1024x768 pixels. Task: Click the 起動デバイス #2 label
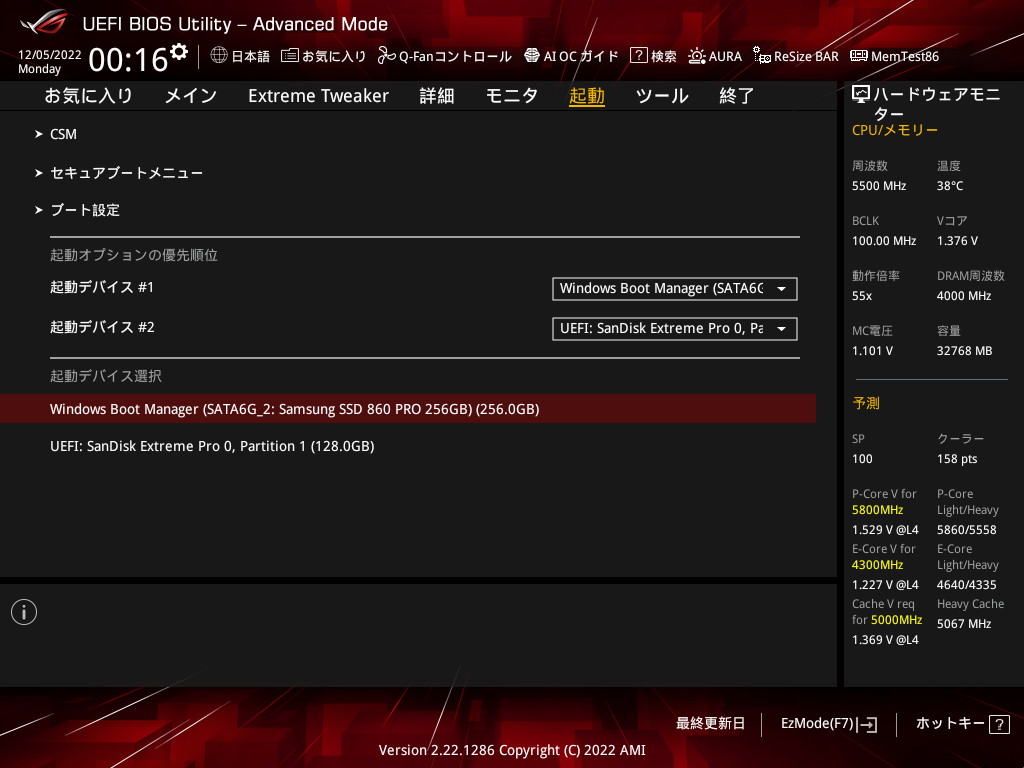click(x=103, y=327)
